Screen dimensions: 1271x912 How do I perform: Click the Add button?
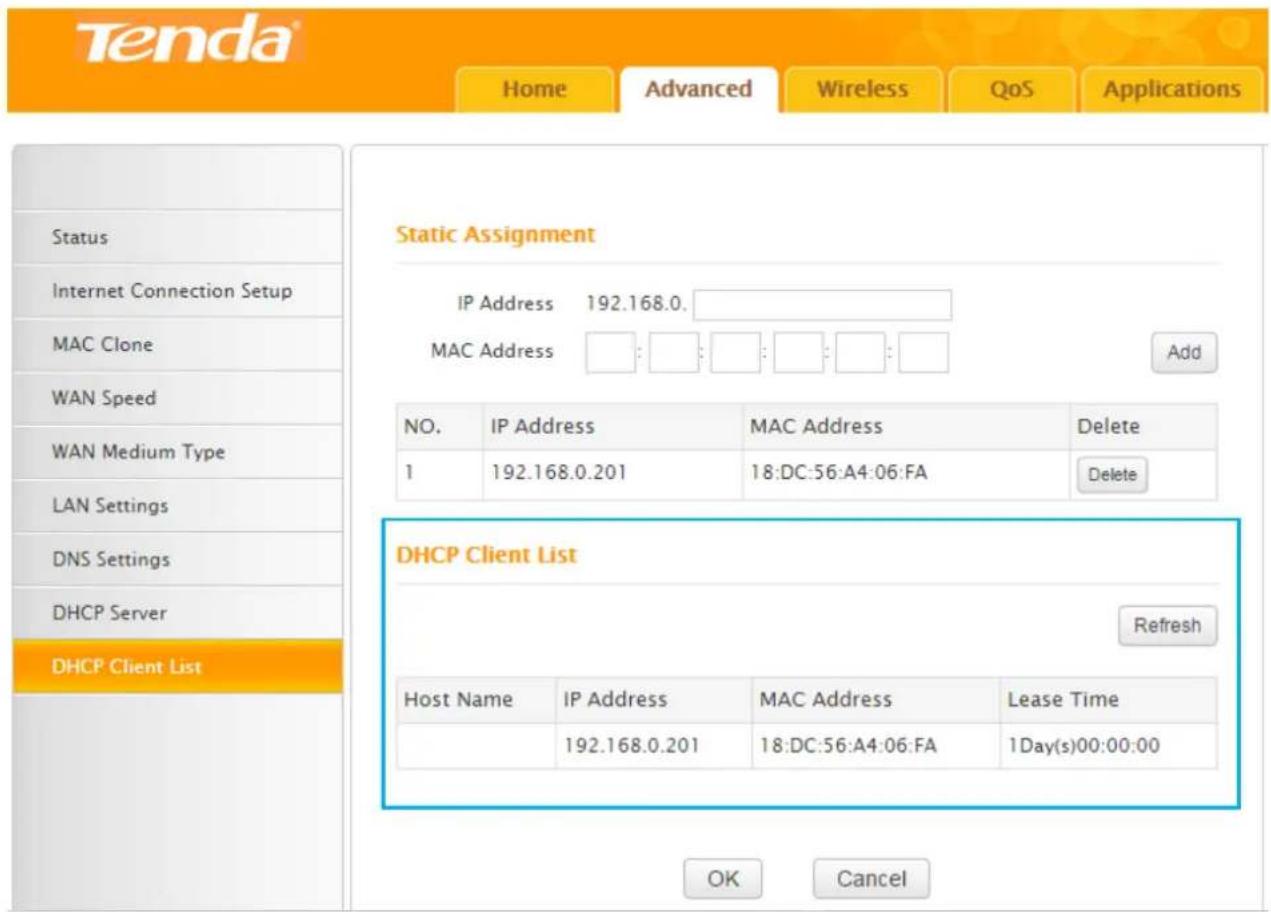pos(1184,352)
